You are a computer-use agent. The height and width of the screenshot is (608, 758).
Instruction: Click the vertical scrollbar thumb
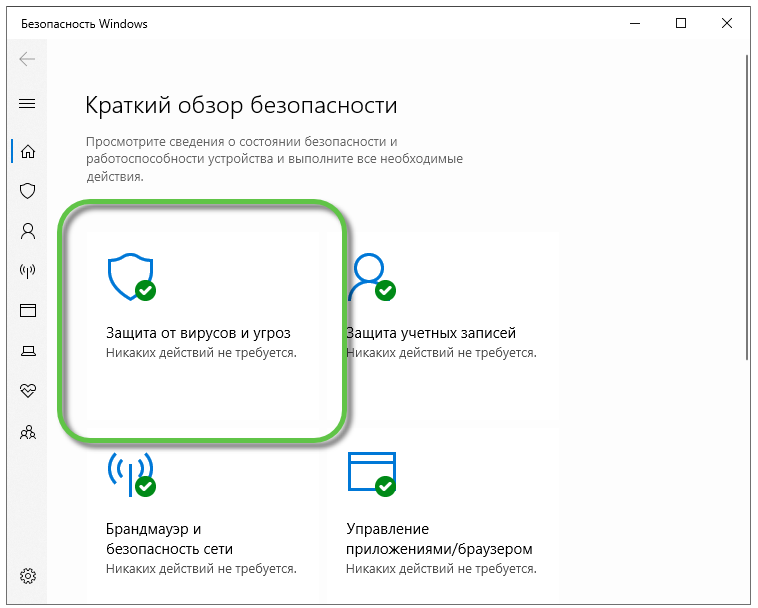[x=747, y=208]
